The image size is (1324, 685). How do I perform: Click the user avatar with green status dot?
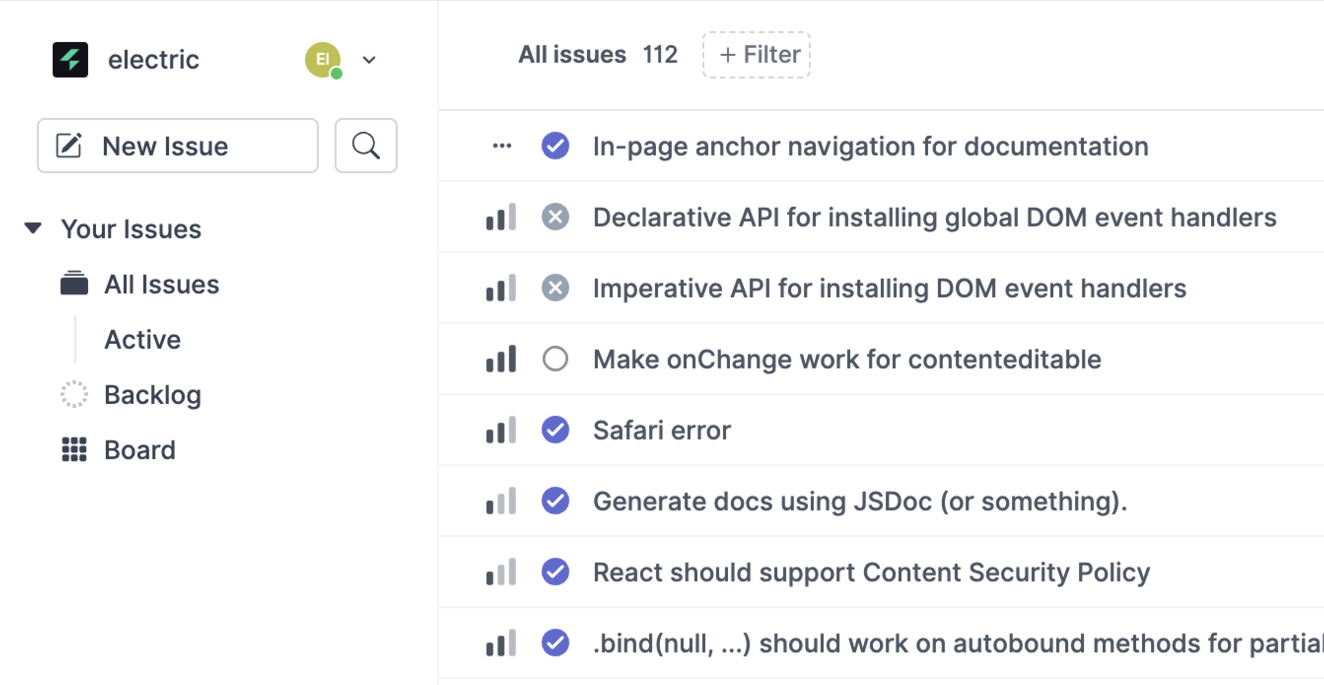(323, 60)
